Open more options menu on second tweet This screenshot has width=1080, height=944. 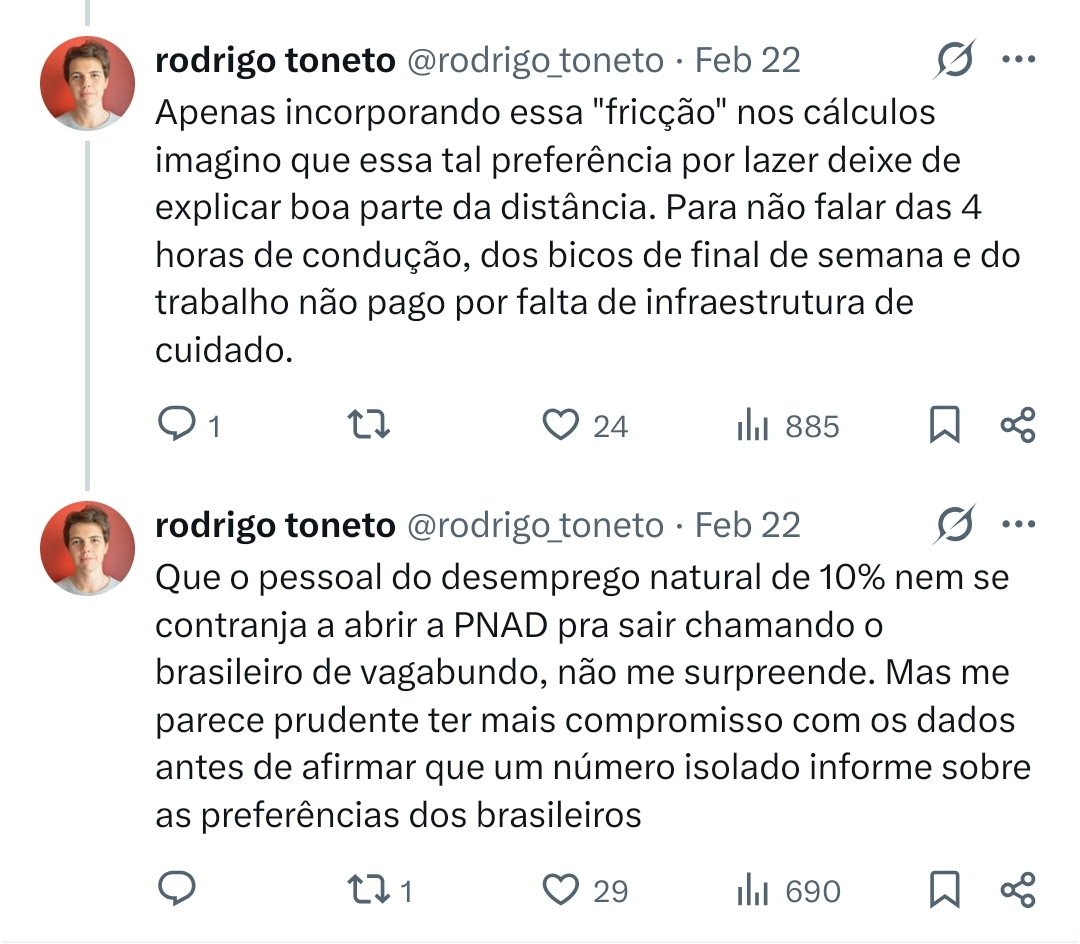click(x=1018, y=524)
